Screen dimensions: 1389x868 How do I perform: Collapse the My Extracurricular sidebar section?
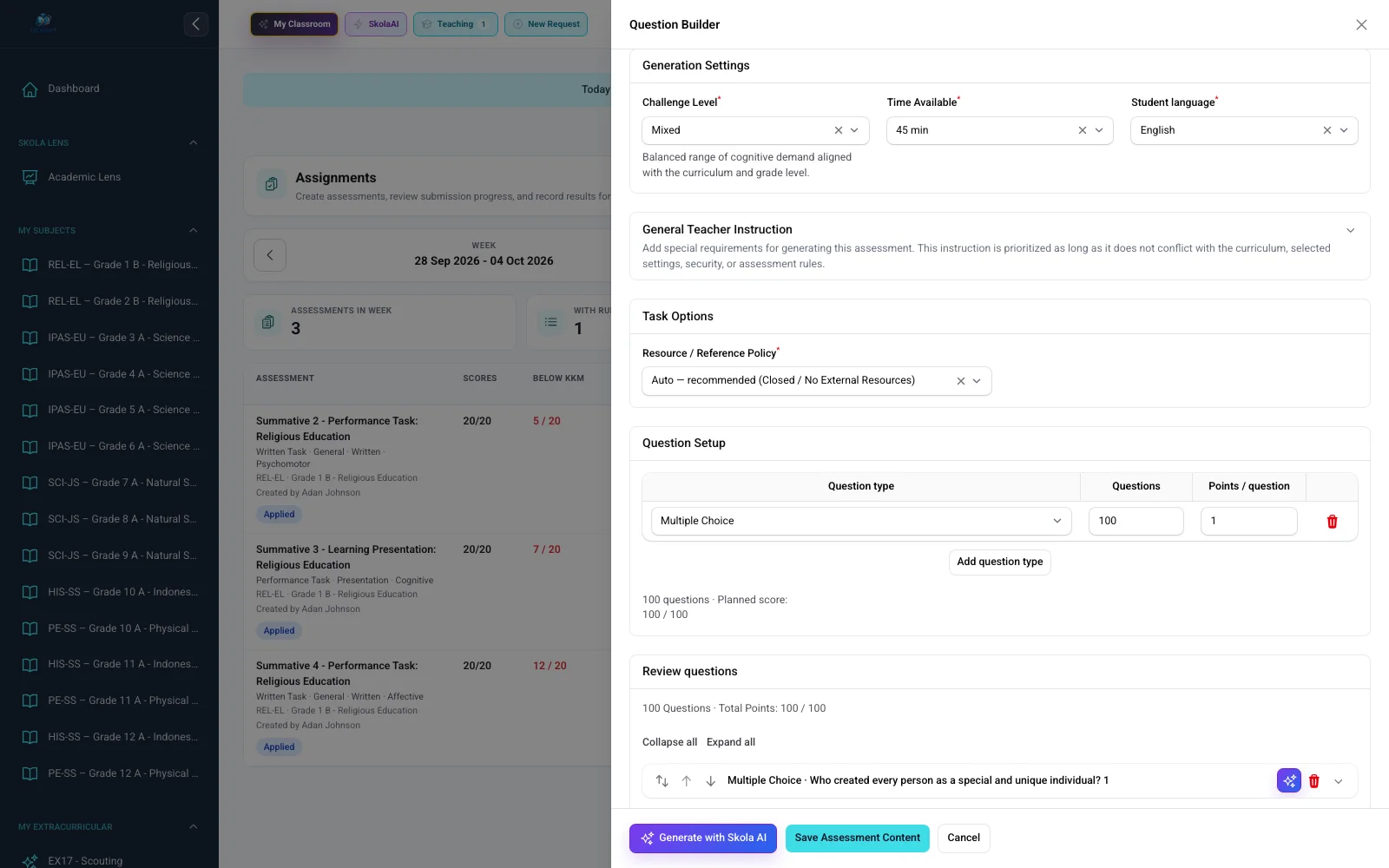tap(193, 826)
